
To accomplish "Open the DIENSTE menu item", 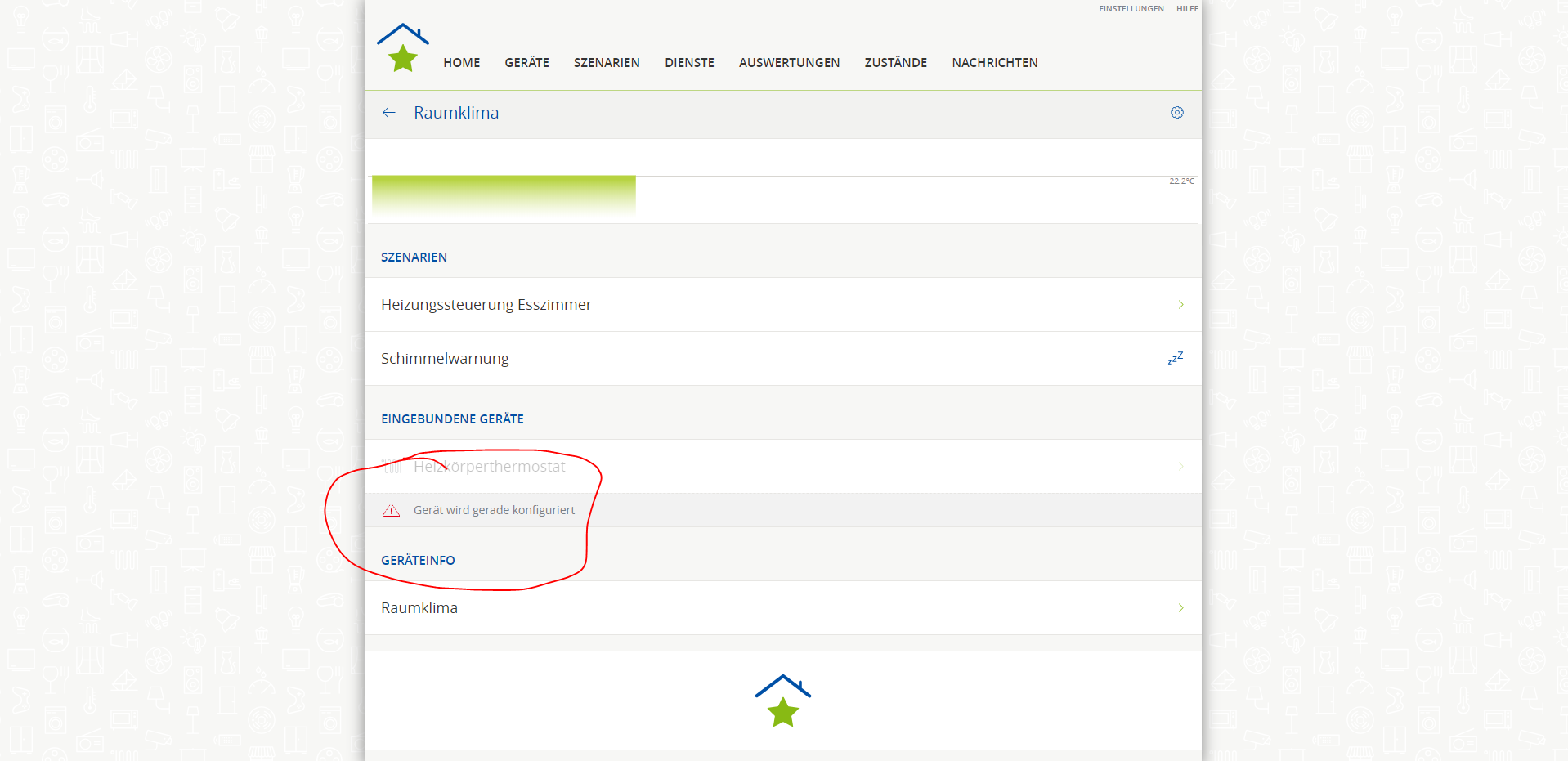I will click(689, 63).
